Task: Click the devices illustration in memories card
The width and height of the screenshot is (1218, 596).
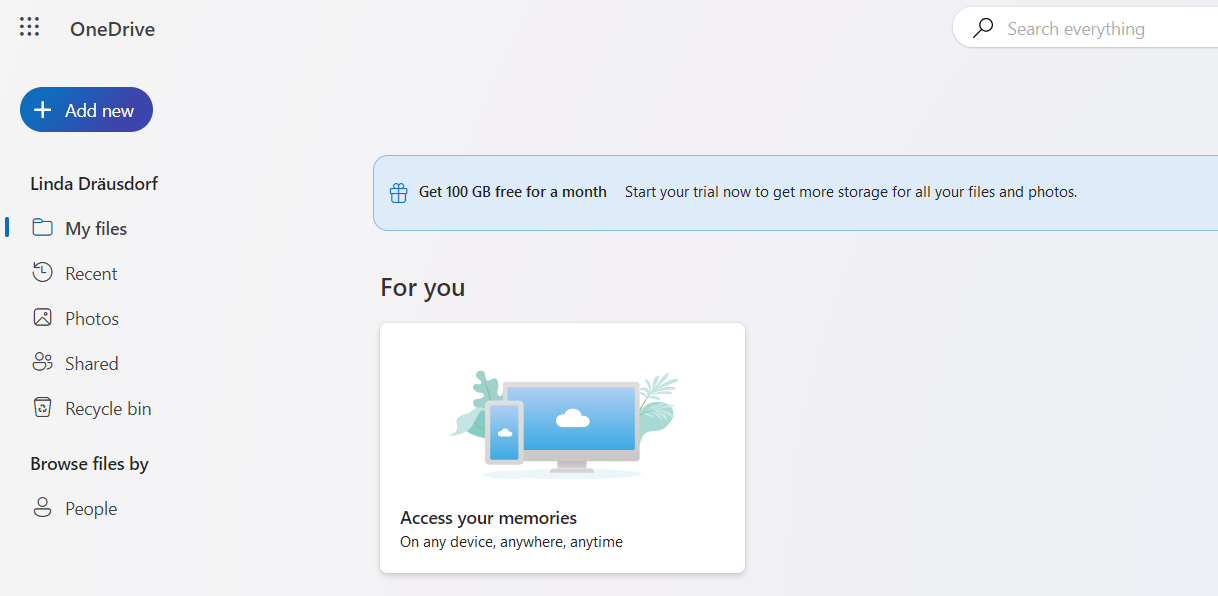Action: pyautogui.click(x=563, y=424)
